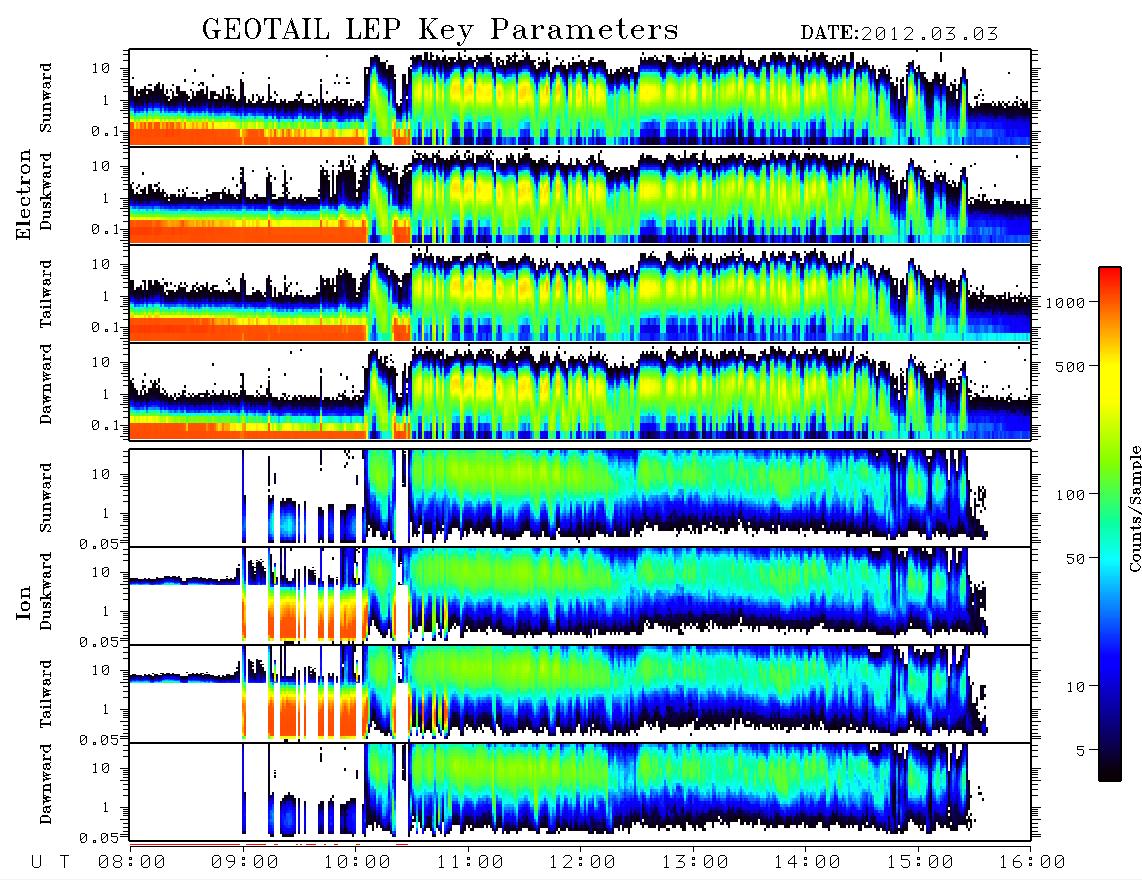Click the "16:00" time axis label
The image size is (1142, 880).
[x=1033, y=862]
